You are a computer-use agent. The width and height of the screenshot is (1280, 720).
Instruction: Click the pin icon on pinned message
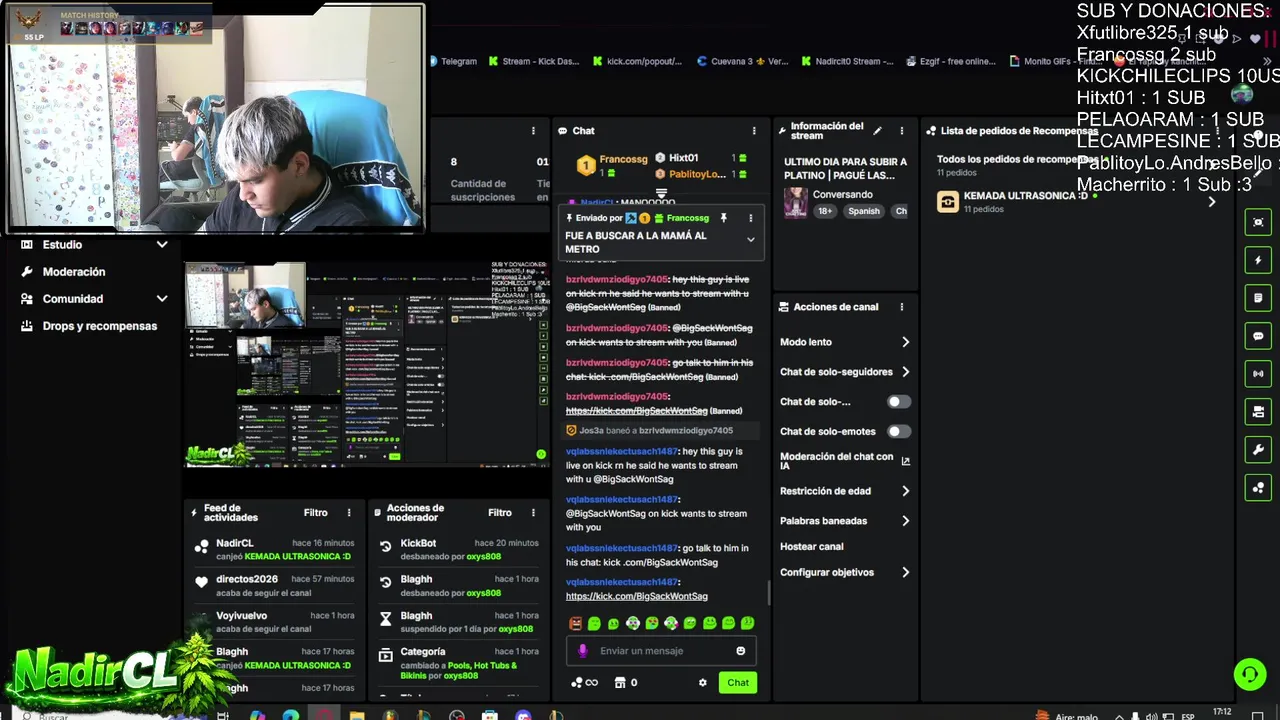723,218
